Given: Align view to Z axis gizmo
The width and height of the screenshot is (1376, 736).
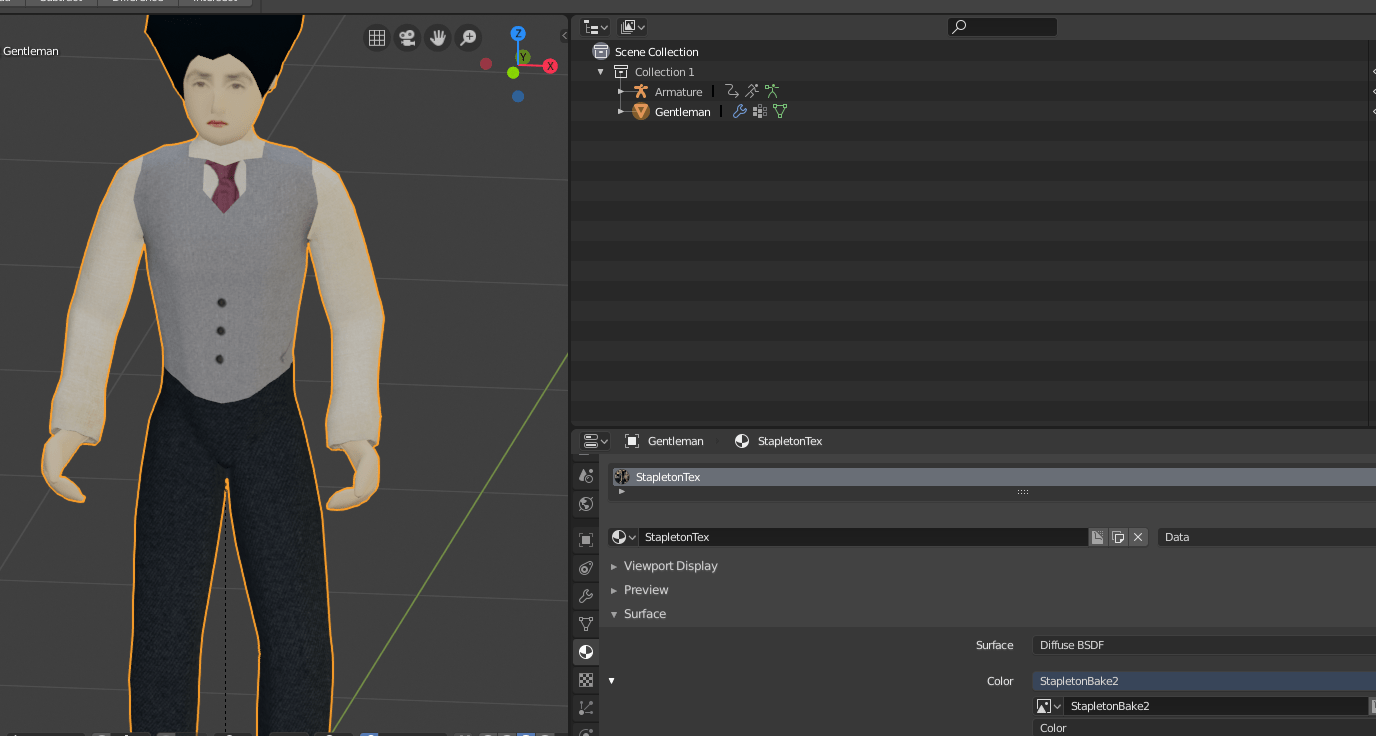Looking at the screenshot, I should [518, 34].
